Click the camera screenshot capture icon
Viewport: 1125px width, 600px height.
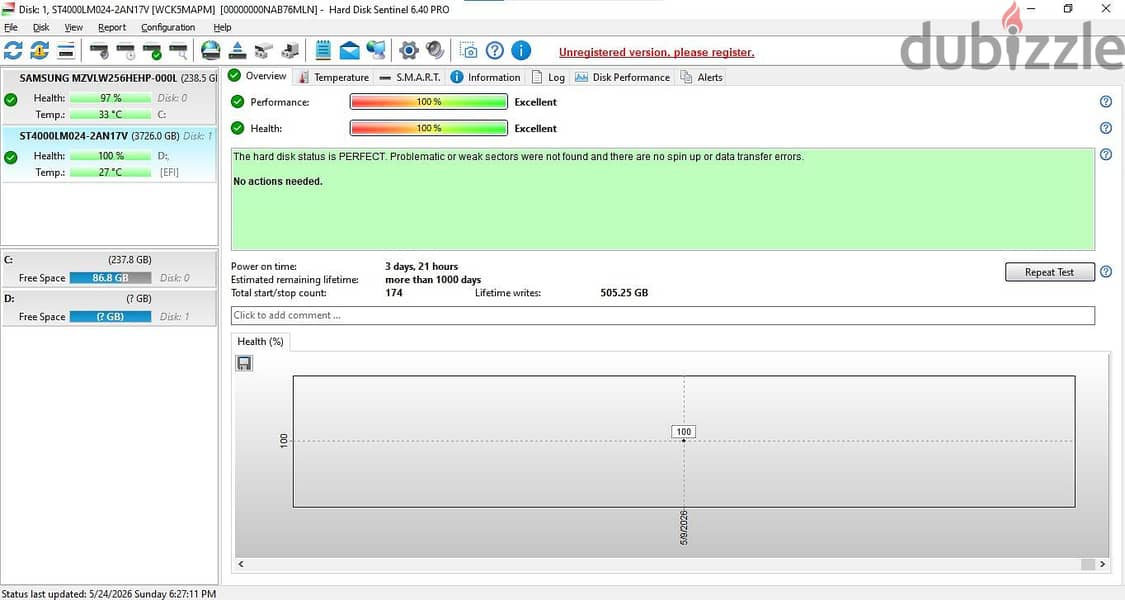pos(468,50)
